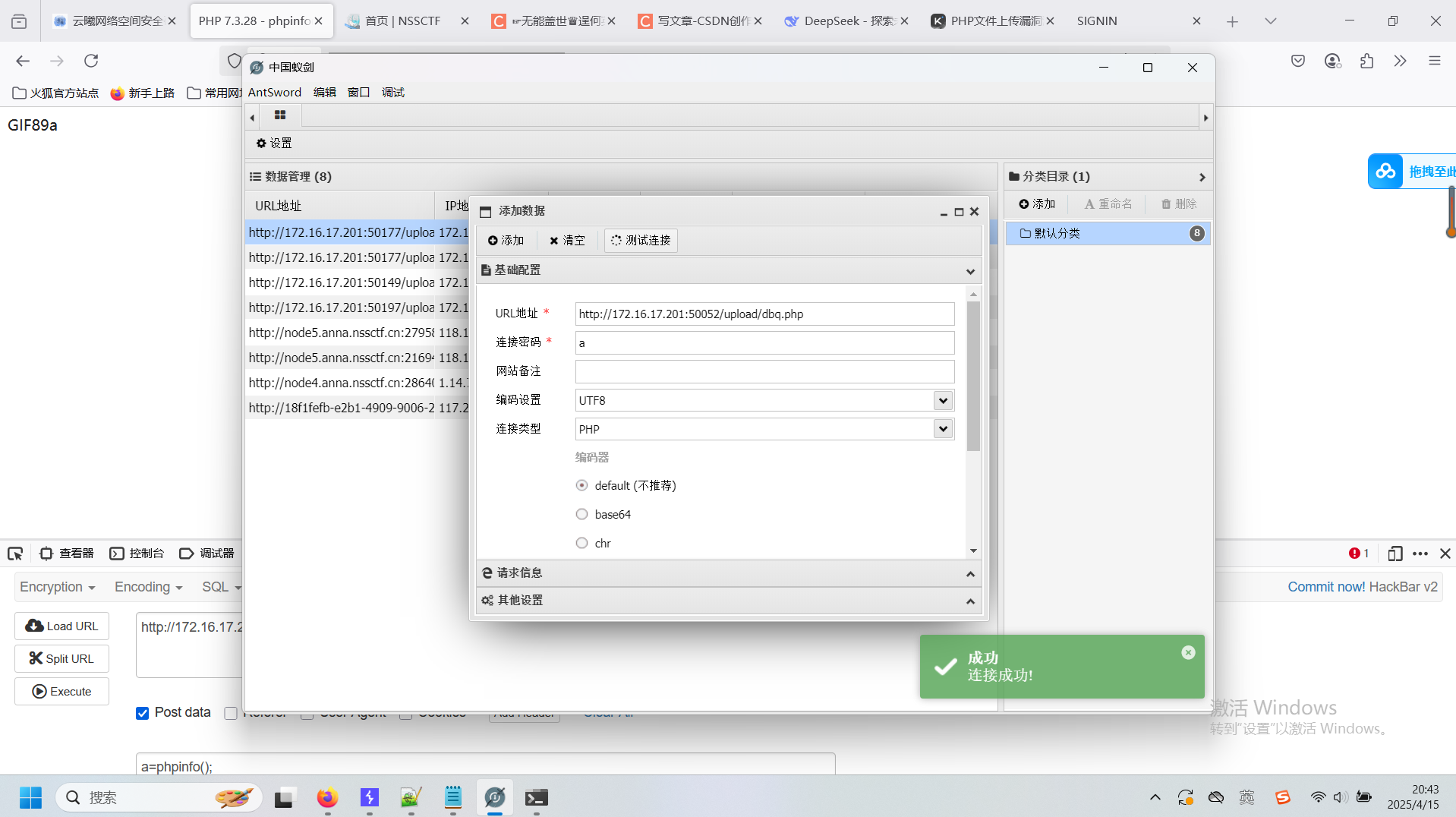Dismiss the 连接成功 success notification
This screenshot has width=1456, height=817.
pyautogui.click(x=1188, y=653)
